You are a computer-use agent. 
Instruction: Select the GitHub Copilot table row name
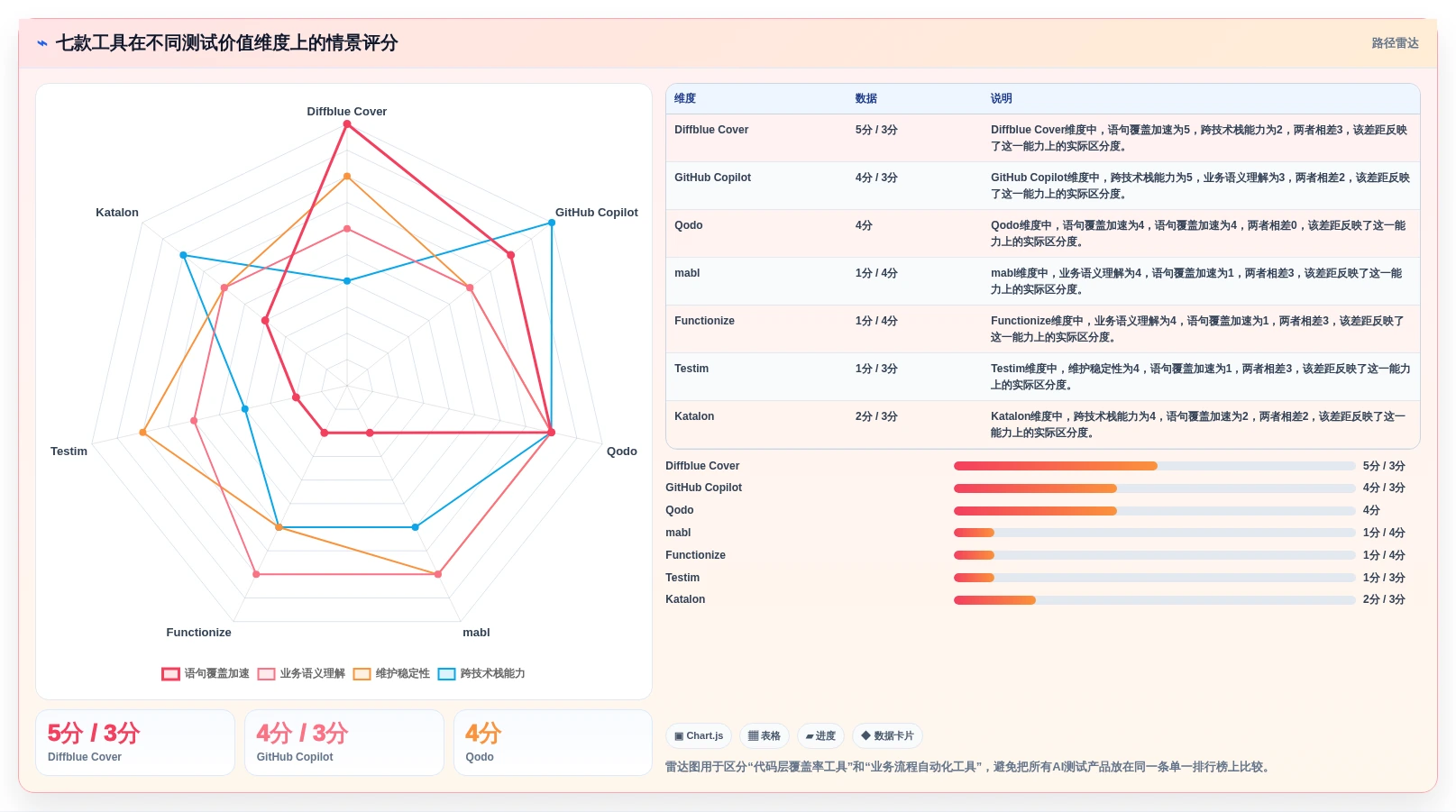[712, 178]
